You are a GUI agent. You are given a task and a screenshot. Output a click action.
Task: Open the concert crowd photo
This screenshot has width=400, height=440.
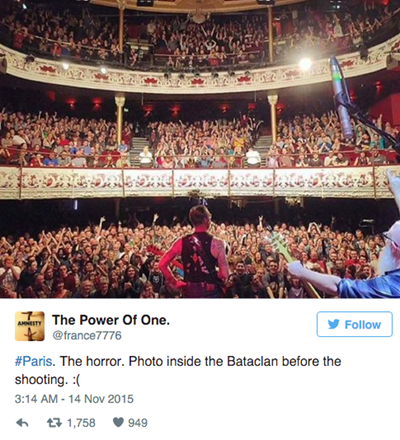[200, 149]
